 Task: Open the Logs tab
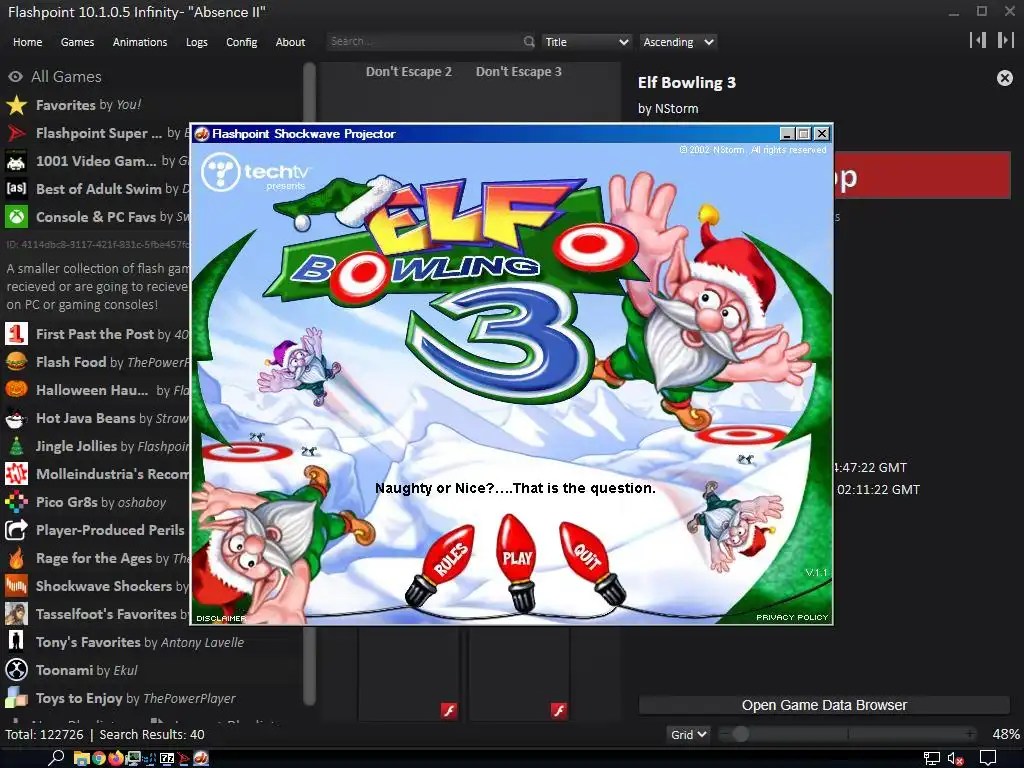pyautogui.click(x=197, y=42)
